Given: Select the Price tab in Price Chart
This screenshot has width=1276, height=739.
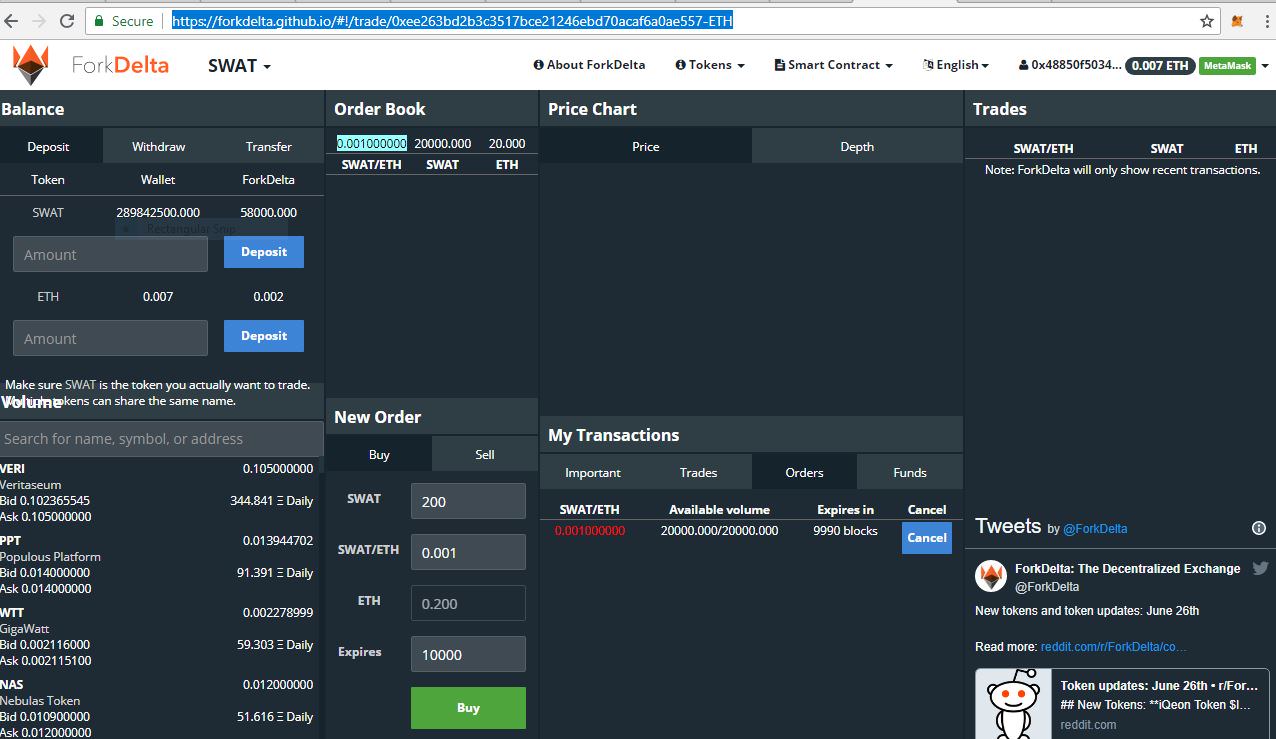Looking at the screenshot, I should tap(646, 146).
